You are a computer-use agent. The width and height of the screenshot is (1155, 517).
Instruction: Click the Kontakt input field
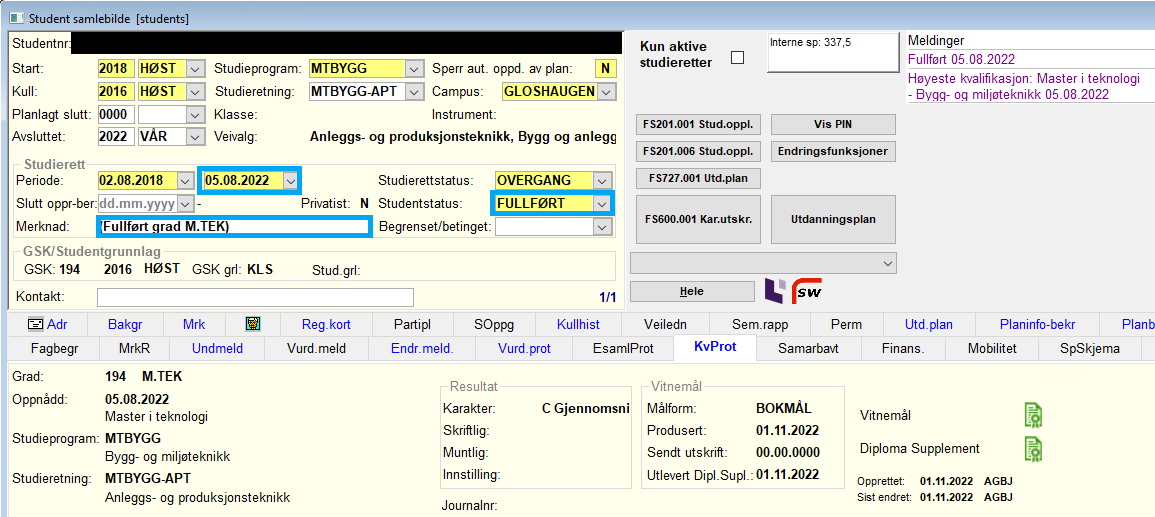[x=255, y=297]
